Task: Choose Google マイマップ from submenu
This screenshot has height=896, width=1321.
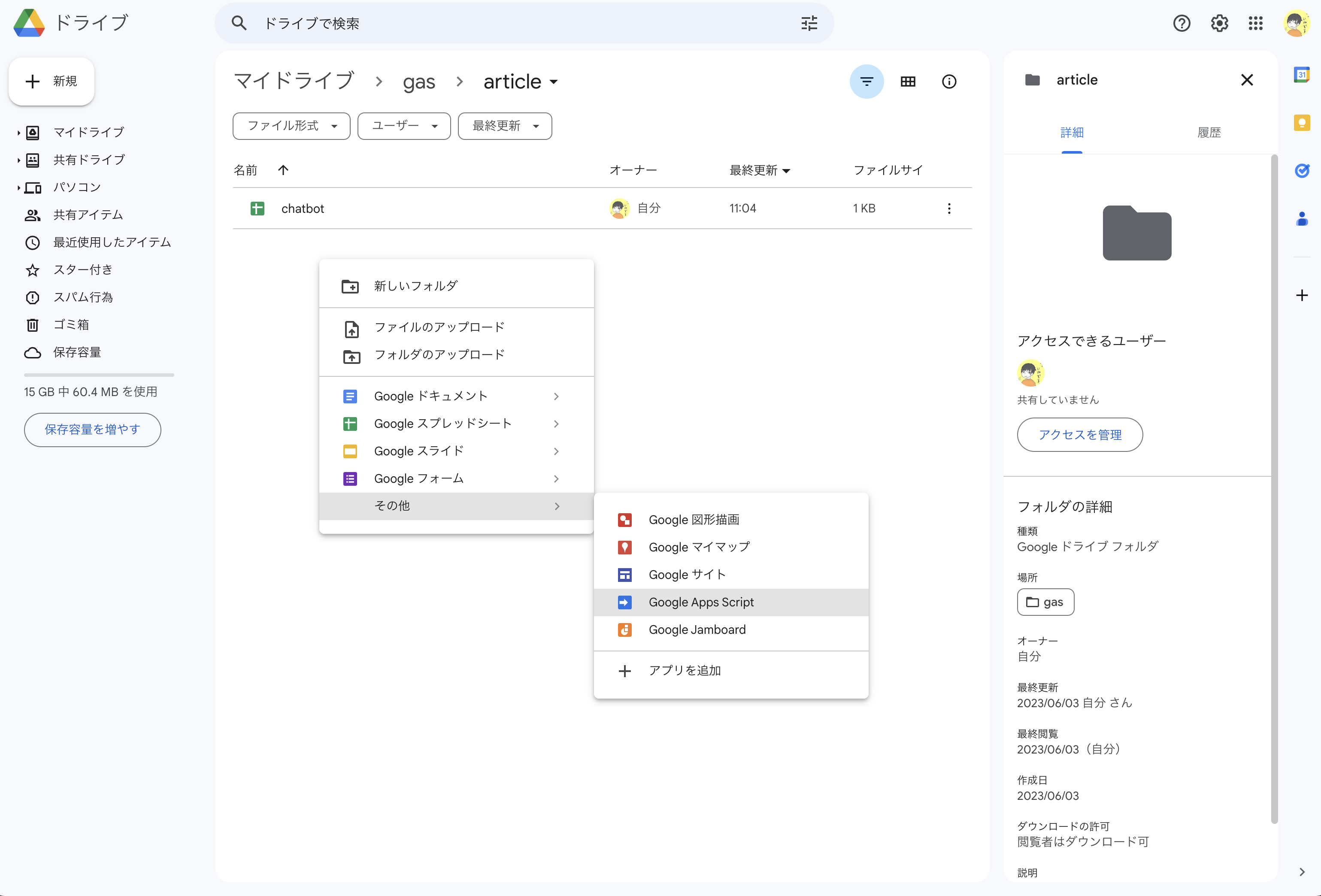Action: coord(731,547)
